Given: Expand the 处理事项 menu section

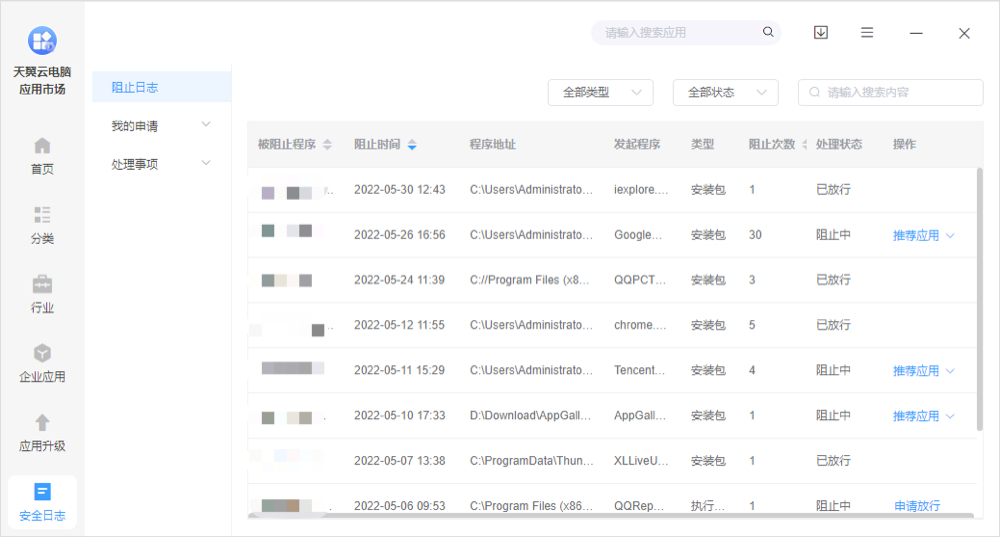Looking at the screenshot, I should (161, 164).
